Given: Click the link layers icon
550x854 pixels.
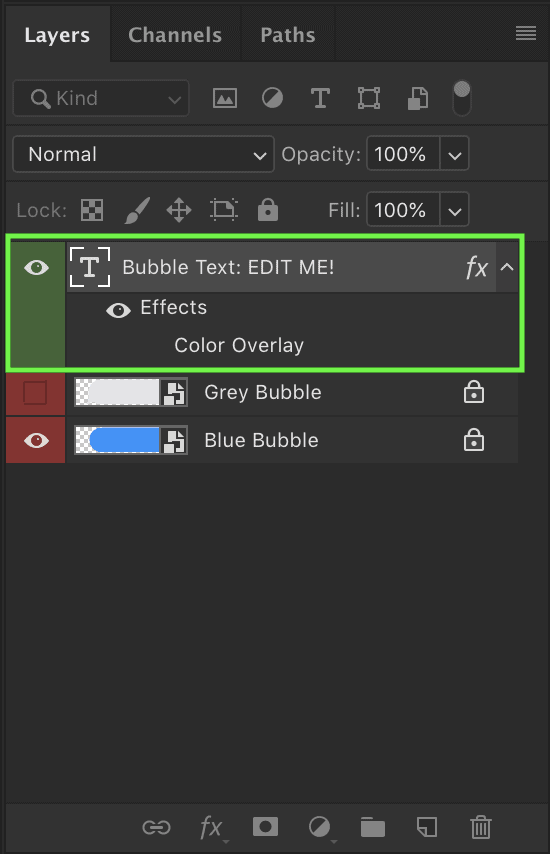Looking at the screenshot, I should pyautogui.click(x=156, y=827).
